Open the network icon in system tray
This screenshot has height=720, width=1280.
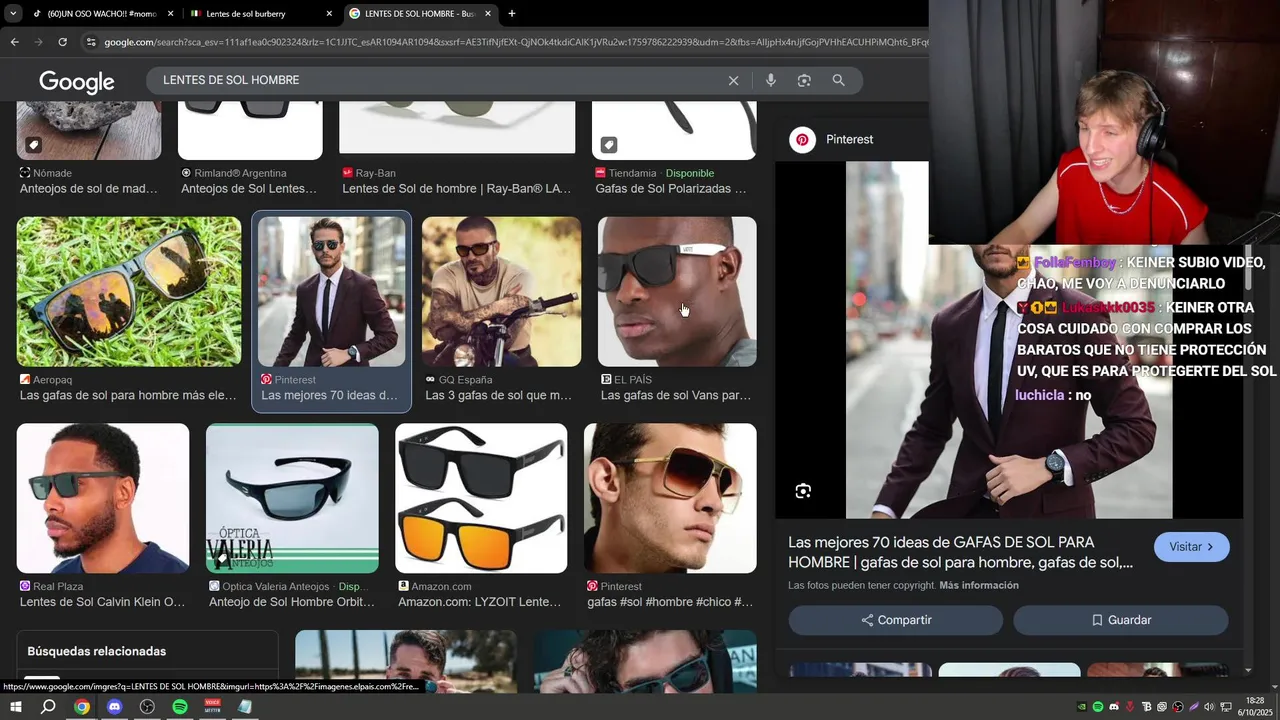[1226, 707]
